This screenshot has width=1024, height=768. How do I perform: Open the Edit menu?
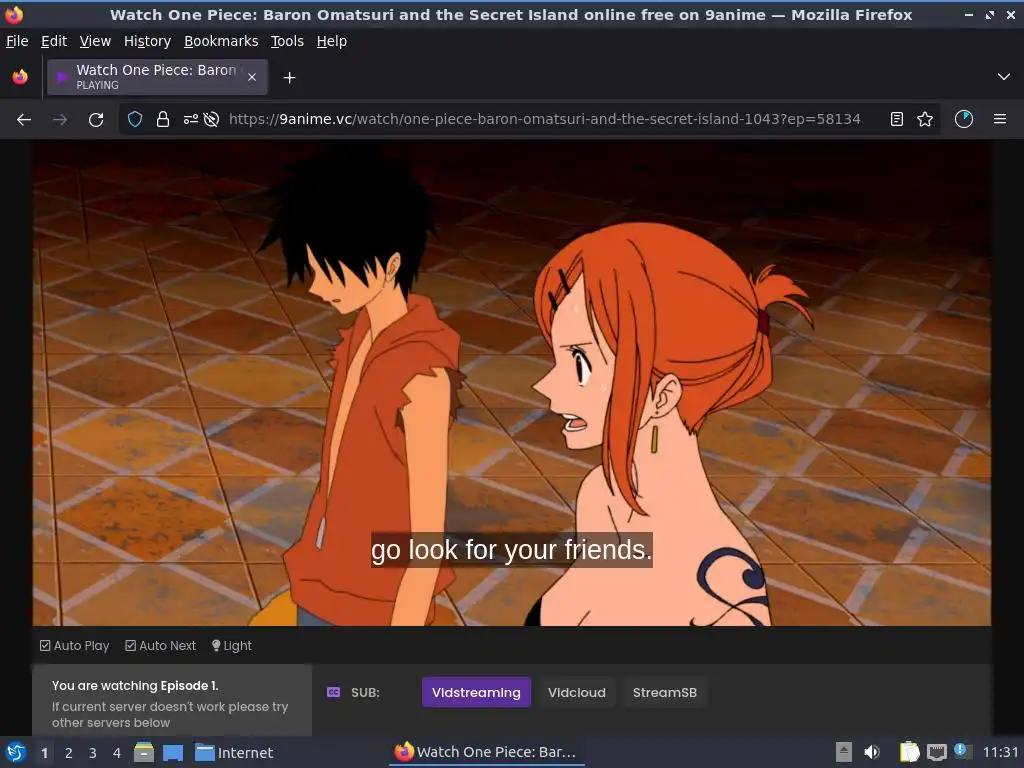coord(54,41)
